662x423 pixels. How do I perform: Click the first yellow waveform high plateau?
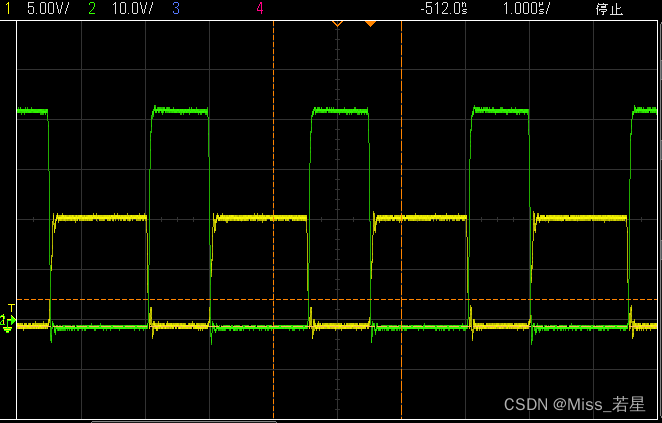100,217
